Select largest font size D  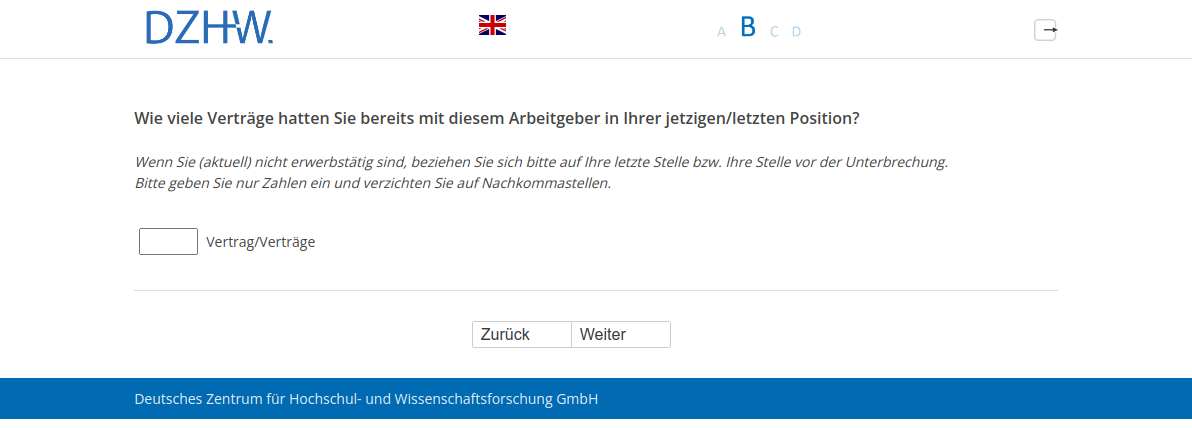796,32
